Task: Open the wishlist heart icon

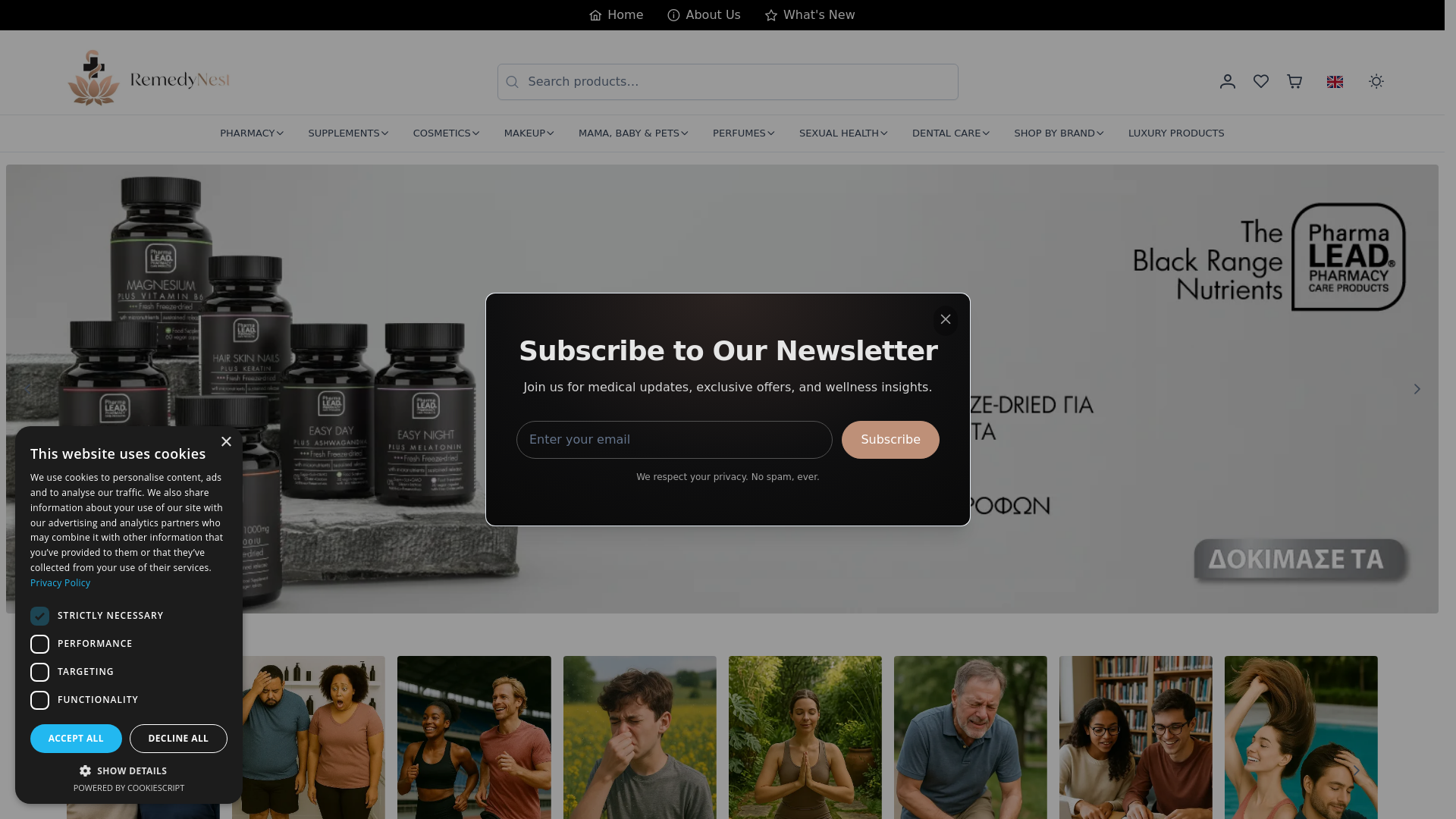Action: click(1261, 81)
